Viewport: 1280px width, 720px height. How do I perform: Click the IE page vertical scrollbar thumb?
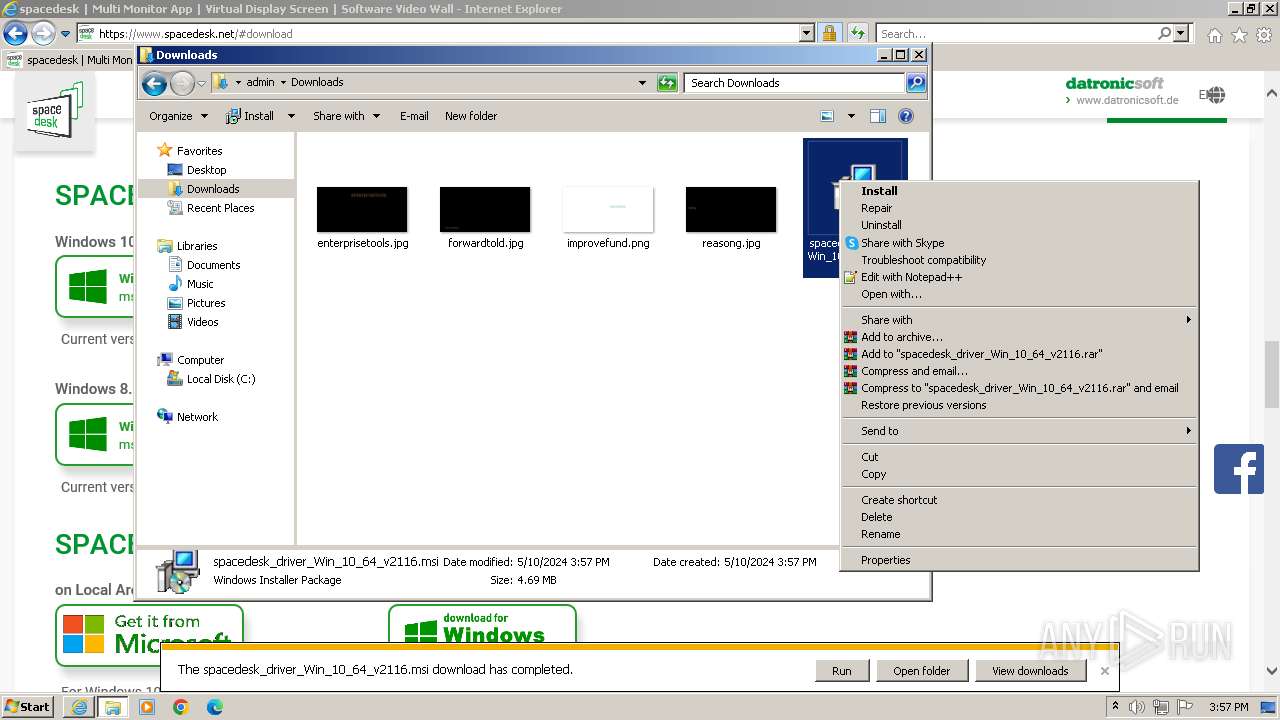coord(1271,375)
